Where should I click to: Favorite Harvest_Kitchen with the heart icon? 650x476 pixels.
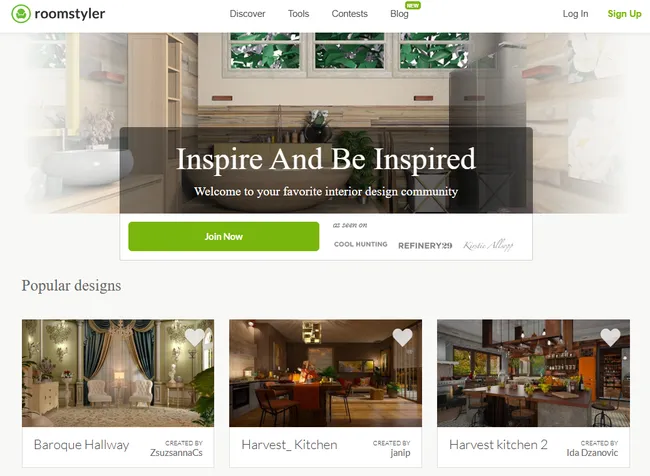tap(402, 337)
